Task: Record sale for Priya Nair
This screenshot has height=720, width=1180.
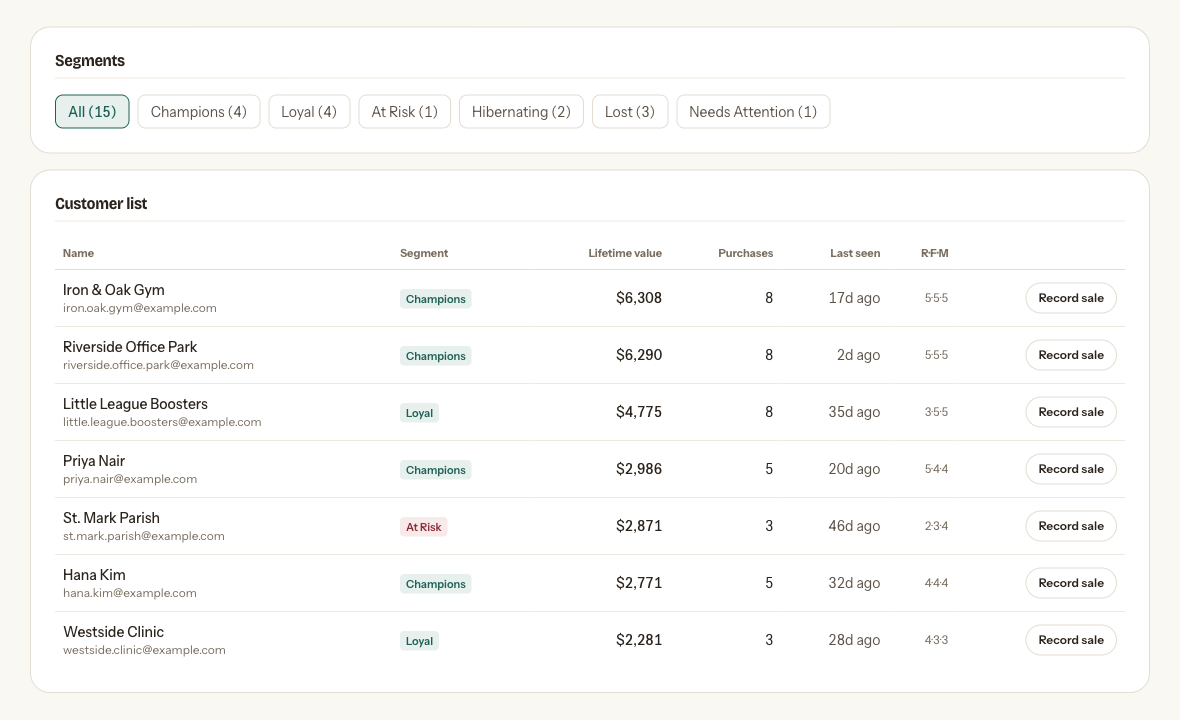Action: pos(1071,469)
